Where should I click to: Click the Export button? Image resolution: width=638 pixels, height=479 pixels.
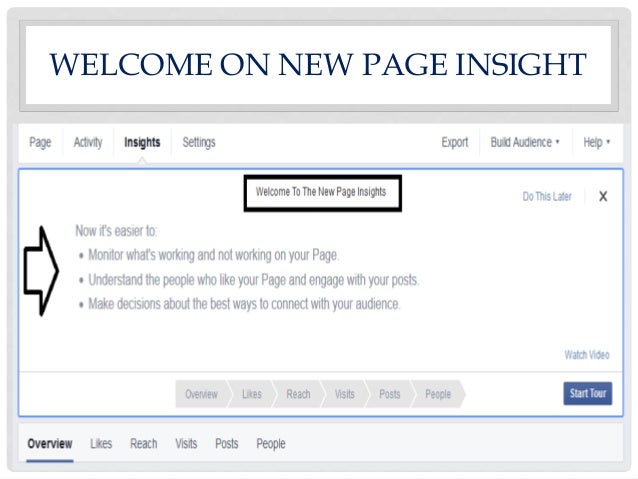click(455, 142)
